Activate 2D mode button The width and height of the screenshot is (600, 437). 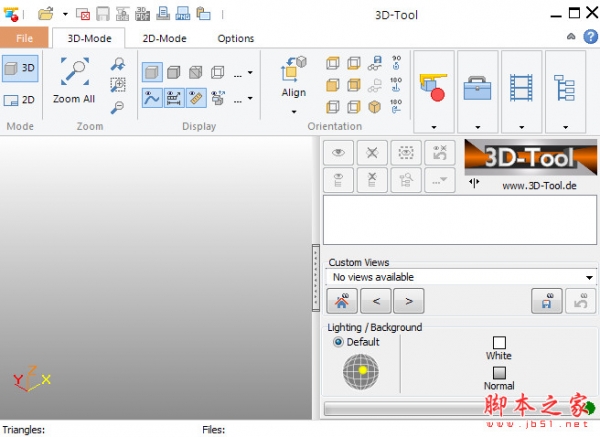(x=20, y=100)
